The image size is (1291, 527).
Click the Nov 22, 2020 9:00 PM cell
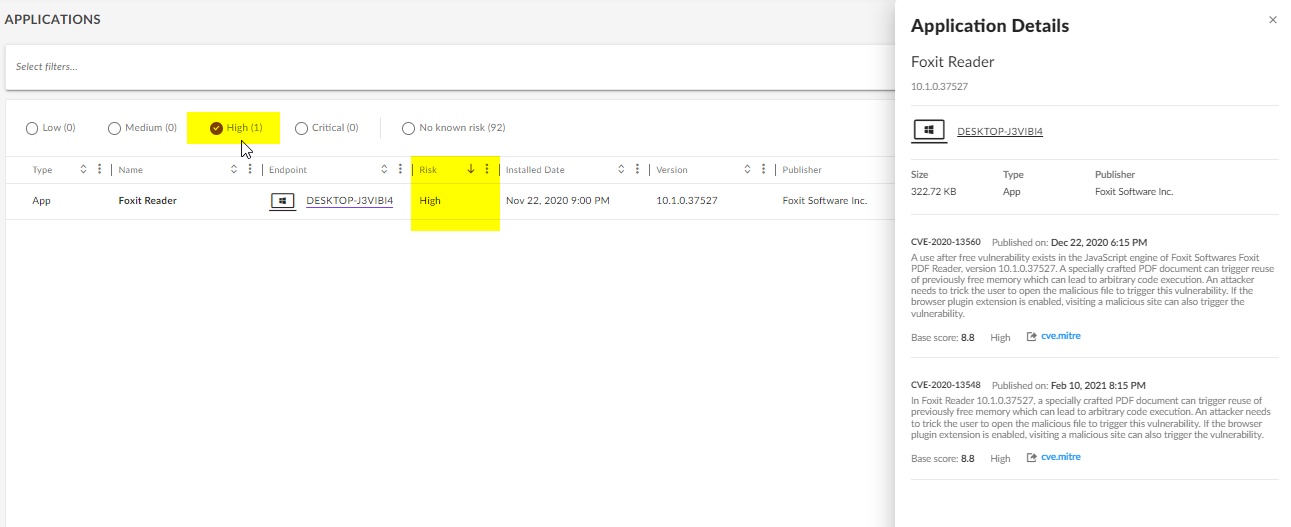(x=558, y=201)
